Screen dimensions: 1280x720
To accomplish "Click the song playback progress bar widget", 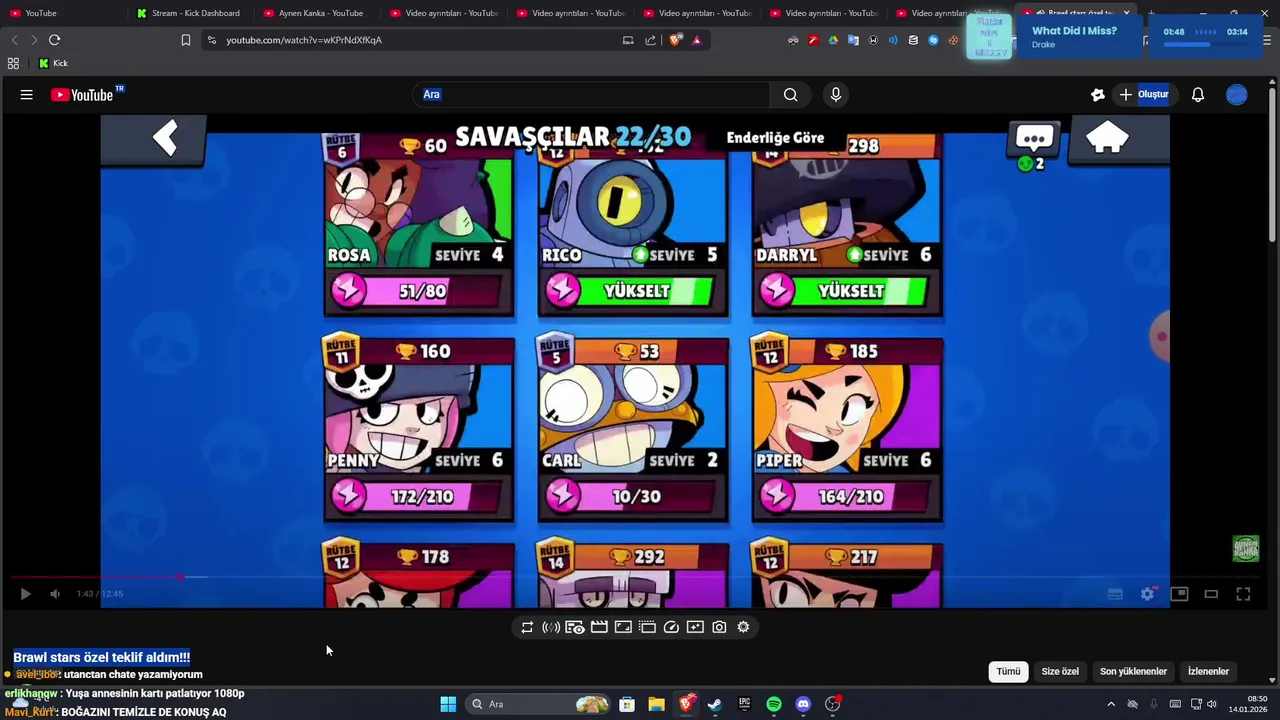I will tap(1205, 44).
